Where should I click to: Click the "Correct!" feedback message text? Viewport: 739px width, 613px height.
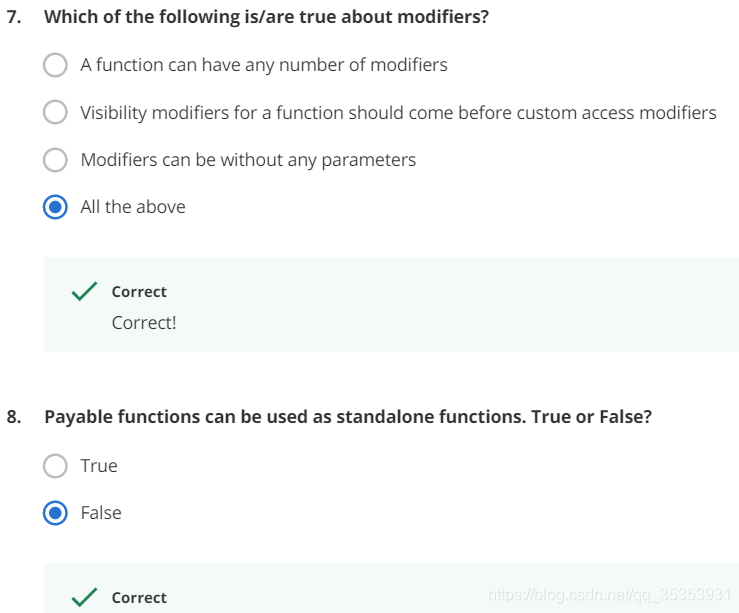(144, 323)
